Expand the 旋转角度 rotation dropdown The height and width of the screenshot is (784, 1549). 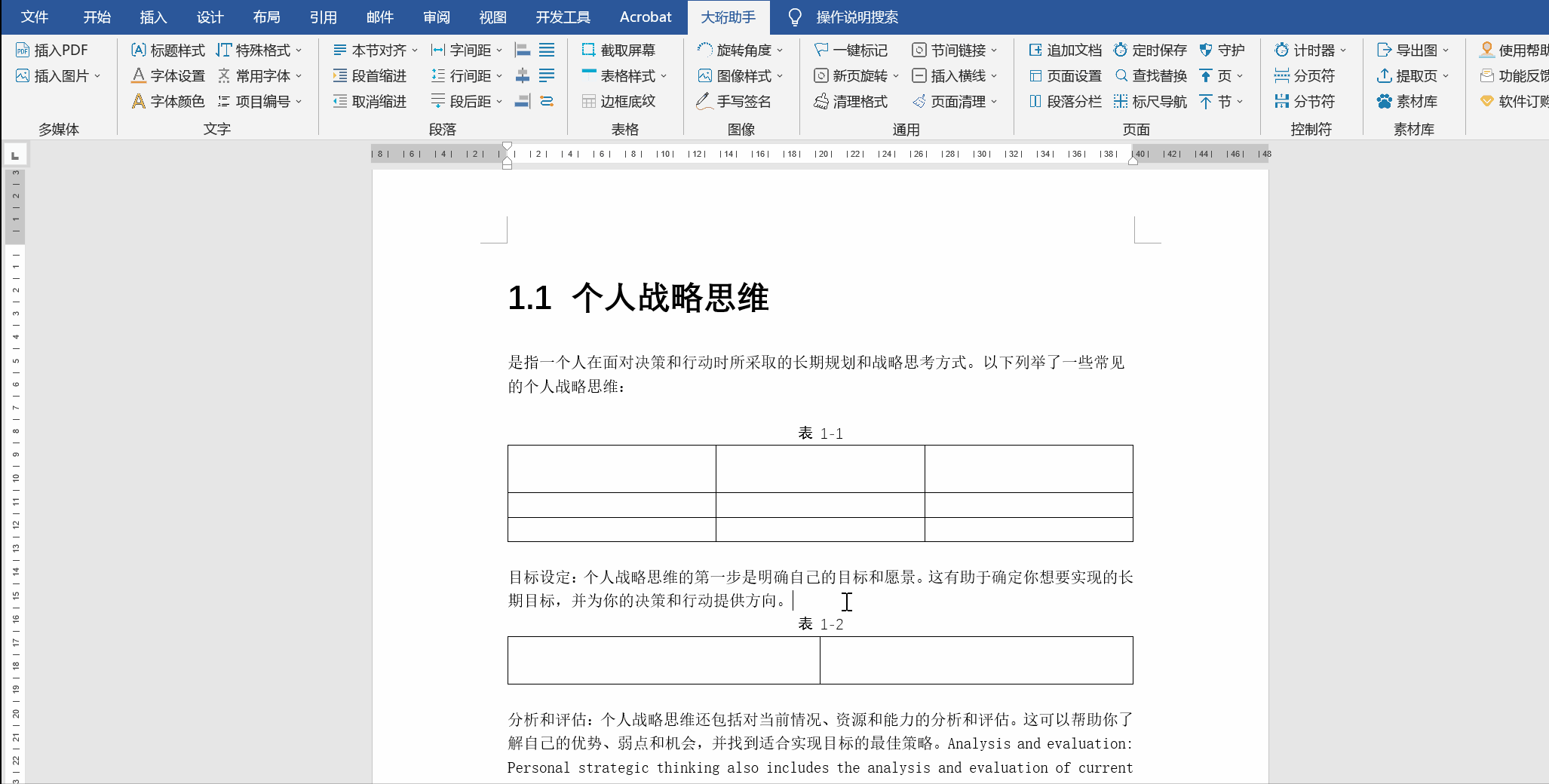tap(780, 51)
